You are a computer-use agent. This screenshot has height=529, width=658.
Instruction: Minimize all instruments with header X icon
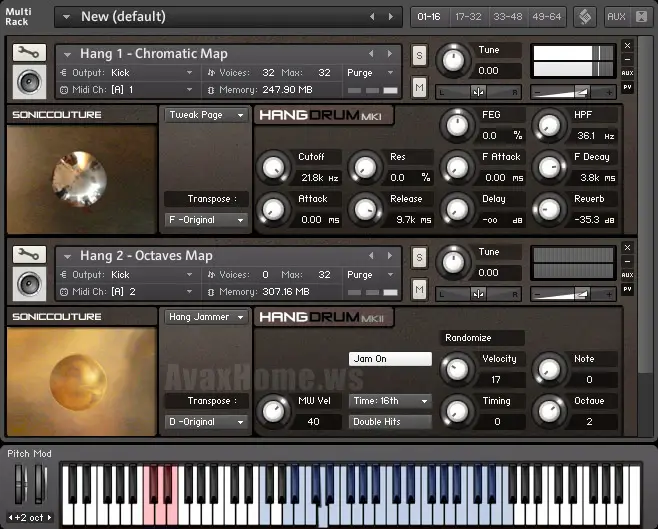coord(641,17)
